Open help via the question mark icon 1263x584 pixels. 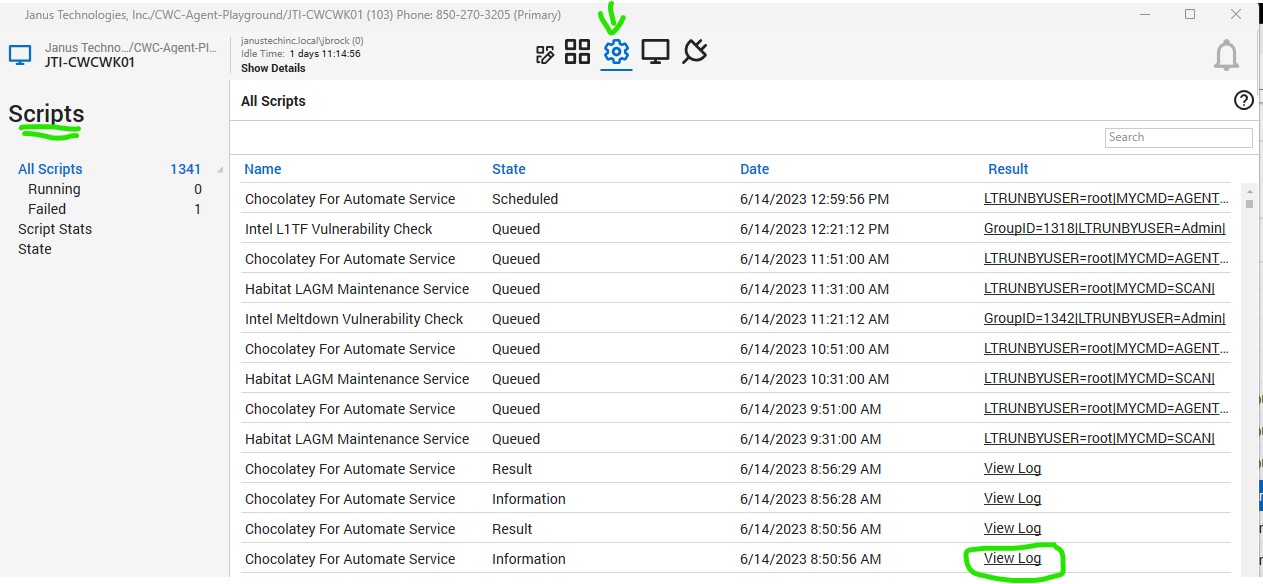[1243, 100]
